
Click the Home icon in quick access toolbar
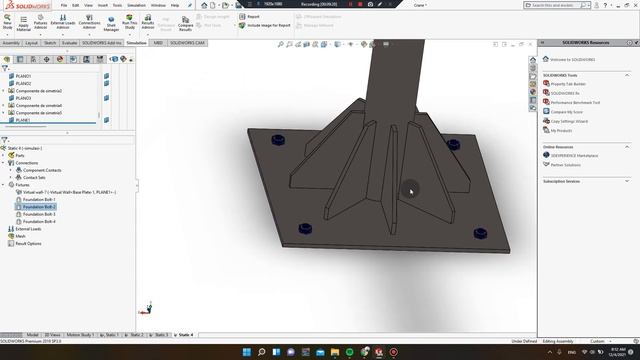(x=204, y=5)
